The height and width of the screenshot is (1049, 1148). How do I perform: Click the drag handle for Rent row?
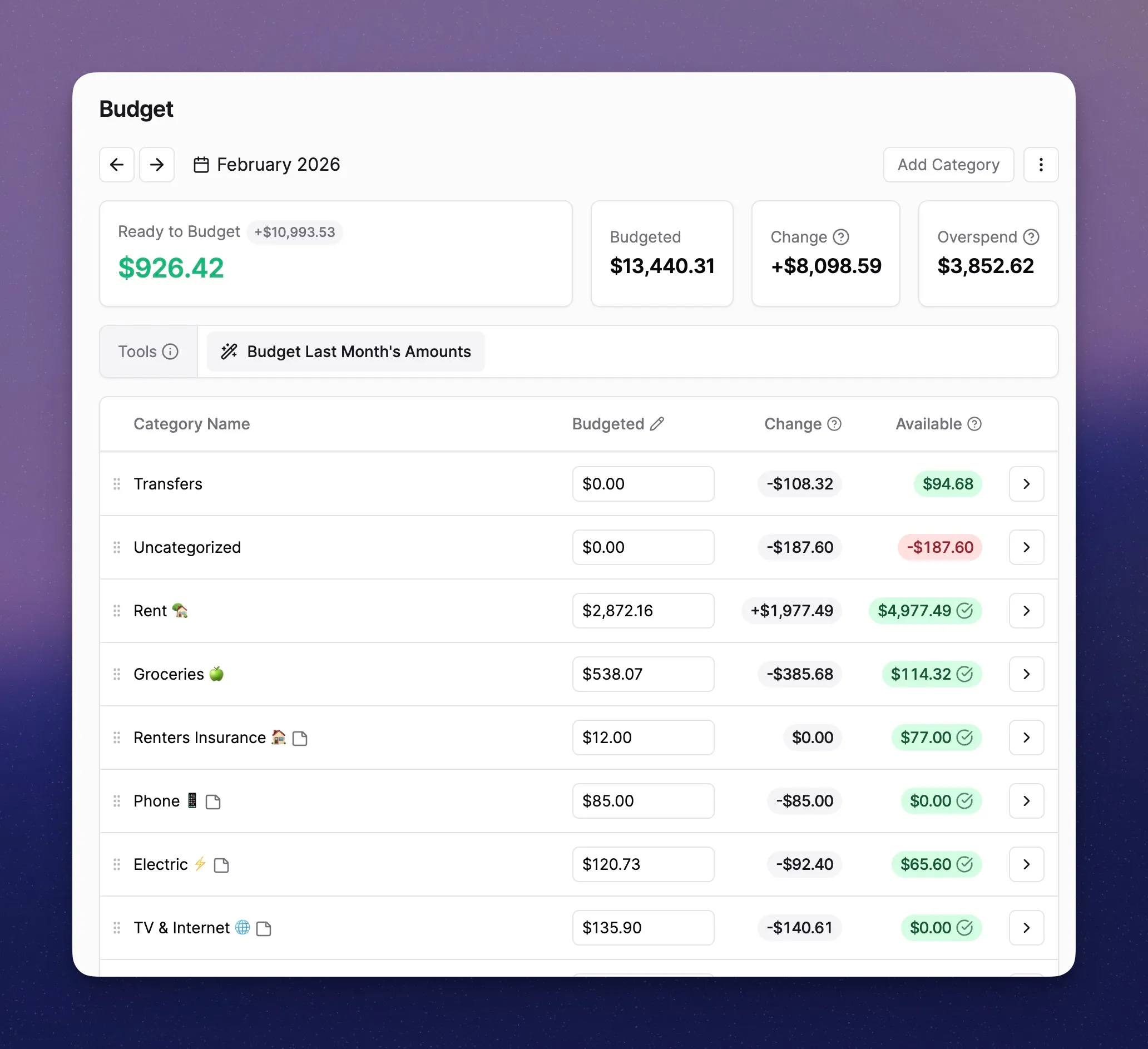tap(117, 611)
